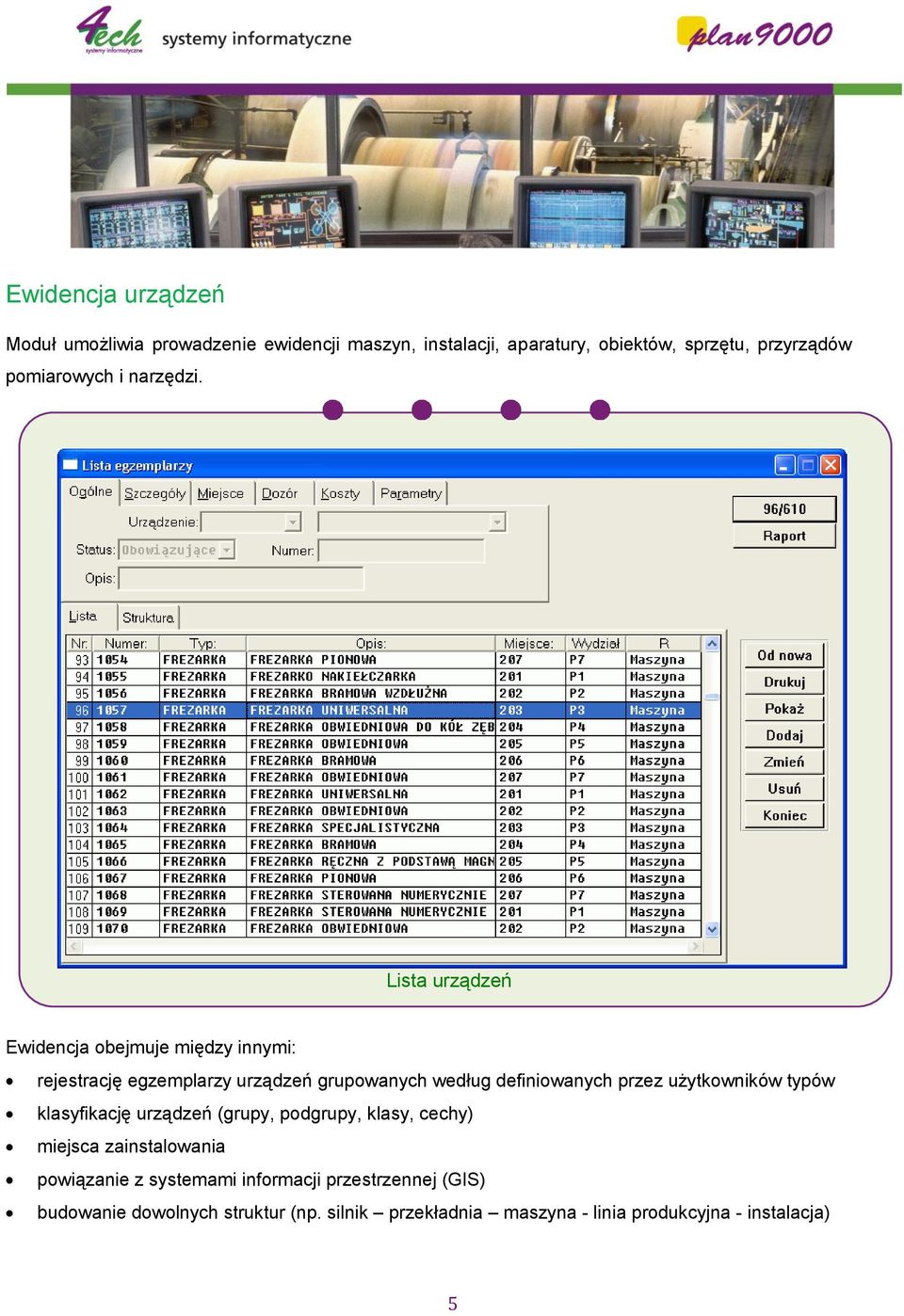Image resolution: width=904 pixels, height=1316 pixels.
Task: Open the Struktura sub-tab
Action: [148, 618]
